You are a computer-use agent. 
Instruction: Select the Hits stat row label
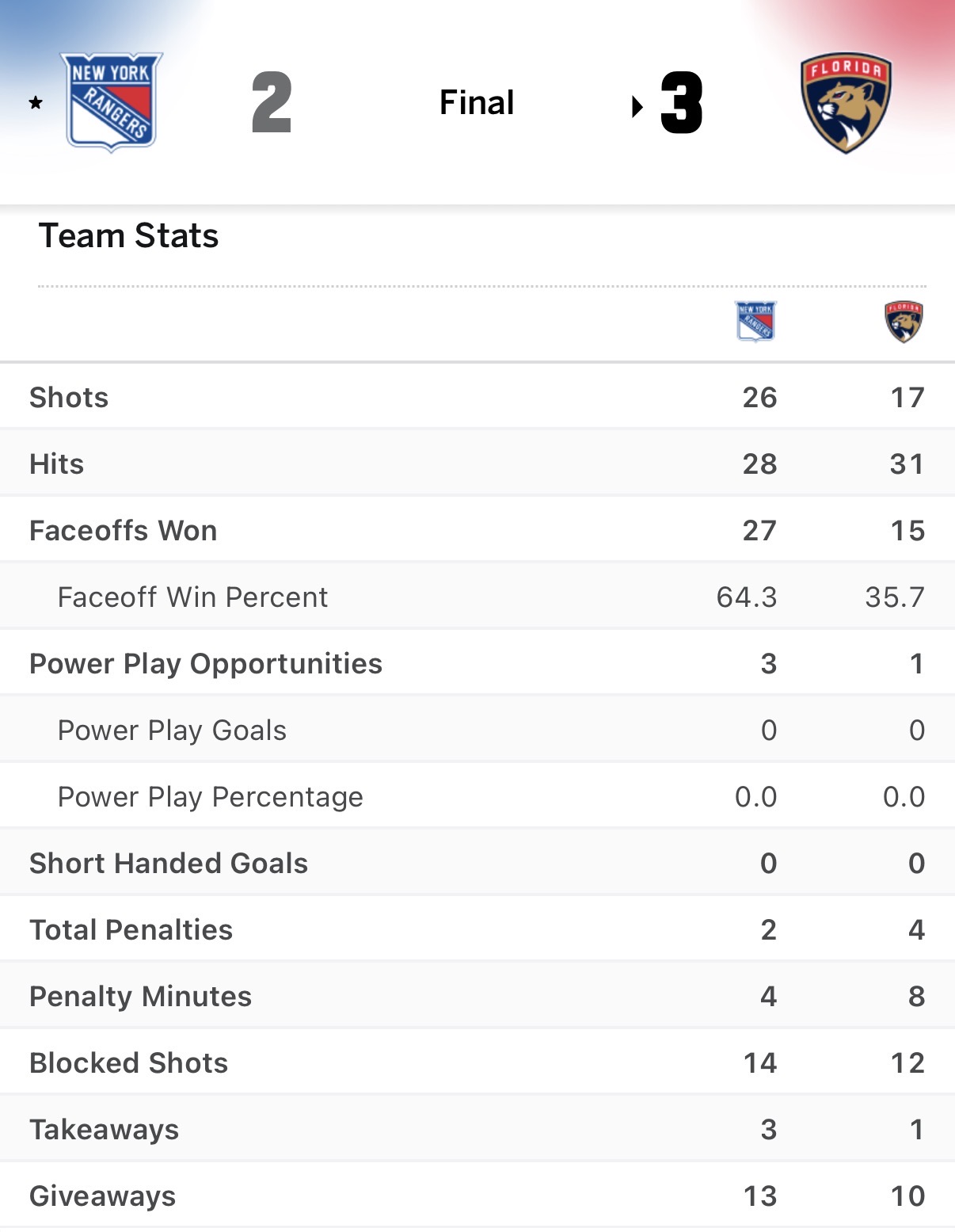pyautogui.click(x=56, y=464)
